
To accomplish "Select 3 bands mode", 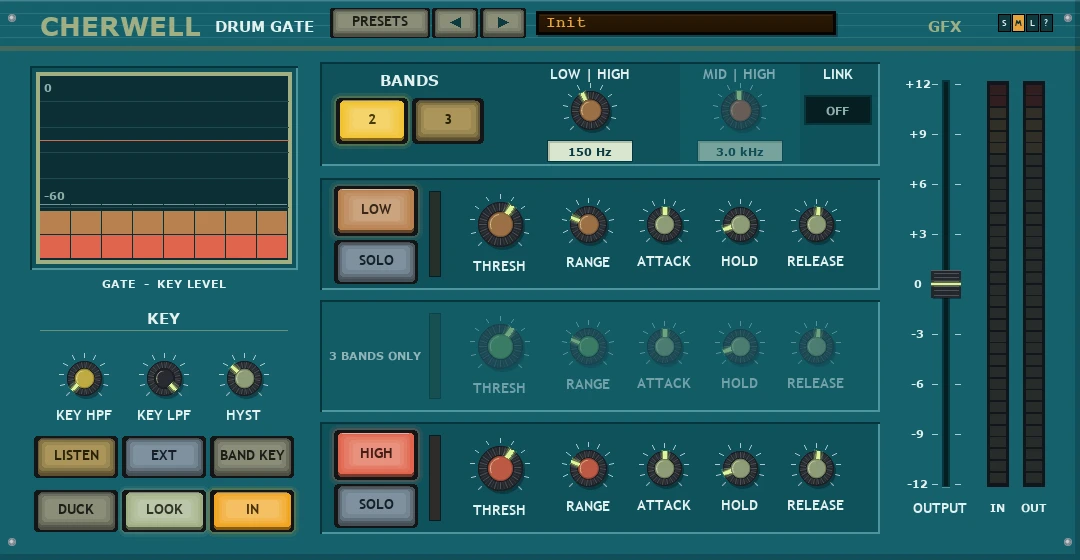I will pos(448,120).
